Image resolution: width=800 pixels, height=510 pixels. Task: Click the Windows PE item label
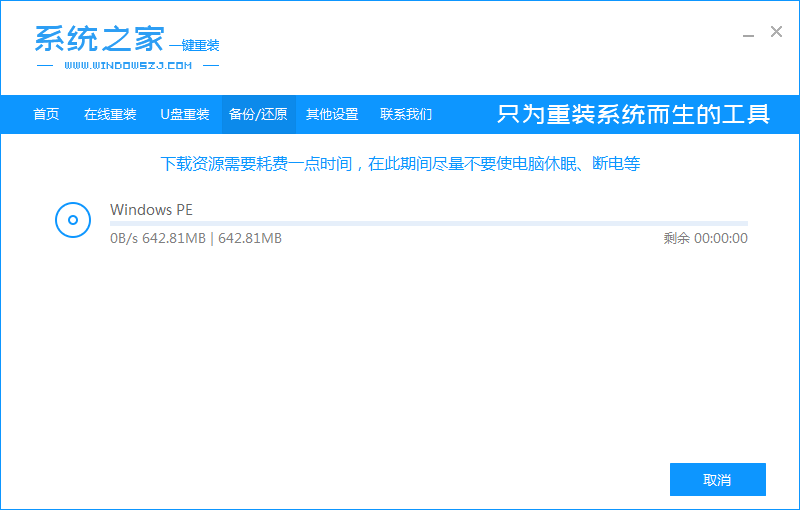151,209
